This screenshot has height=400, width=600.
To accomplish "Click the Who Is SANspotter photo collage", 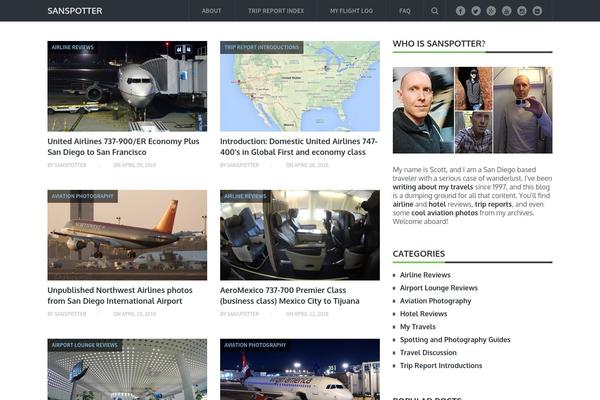I will 472,110.
